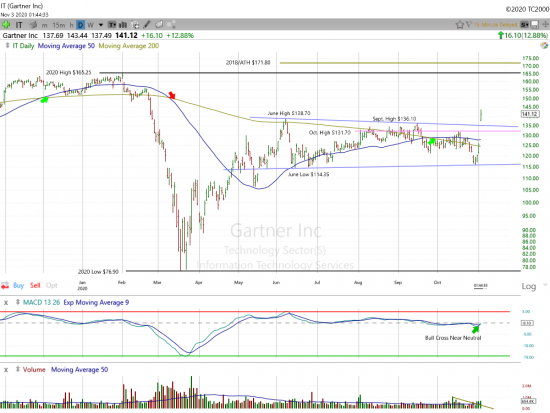Edit the Exp Moving Average 9 indicator

click(x=96, y=302)
